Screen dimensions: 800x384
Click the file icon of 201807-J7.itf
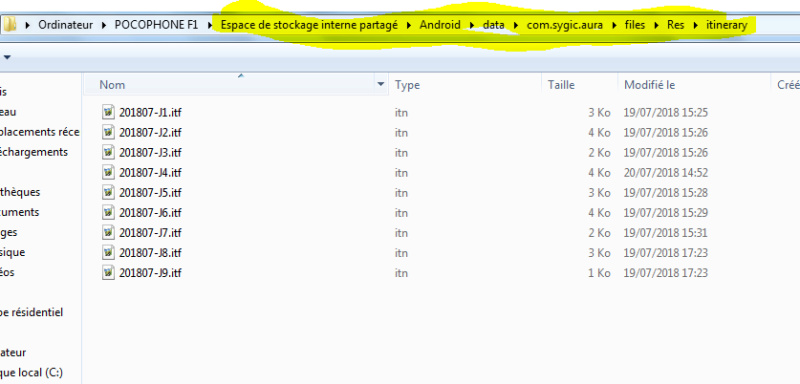coord(108,233)
